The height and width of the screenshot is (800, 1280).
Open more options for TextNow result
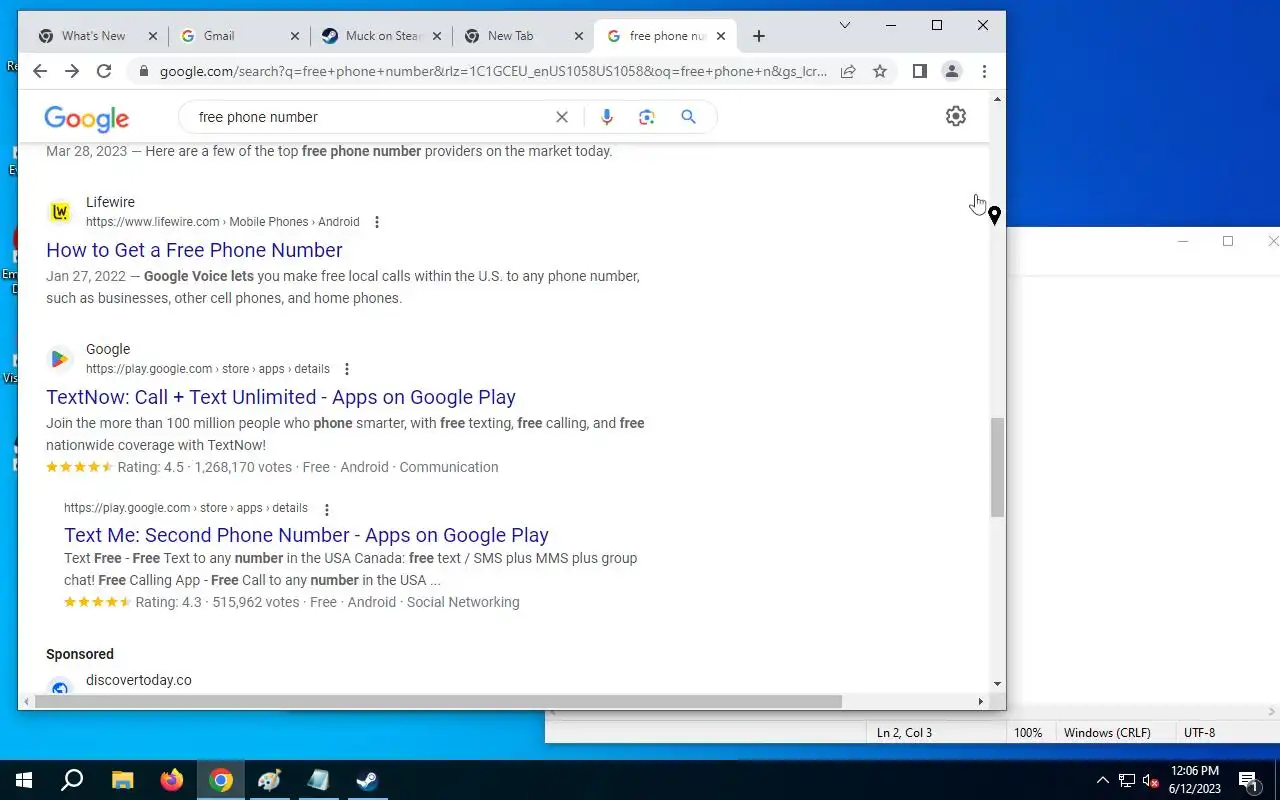(347, 369)
